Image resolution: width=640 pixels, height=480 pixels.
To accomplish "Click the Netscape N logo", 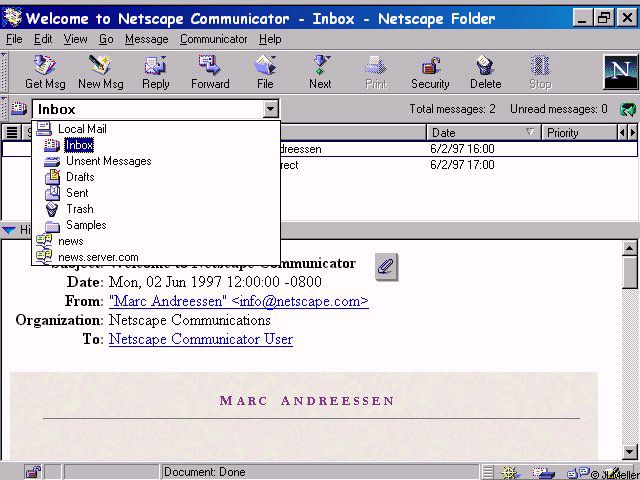I will [x=620, y=72].
